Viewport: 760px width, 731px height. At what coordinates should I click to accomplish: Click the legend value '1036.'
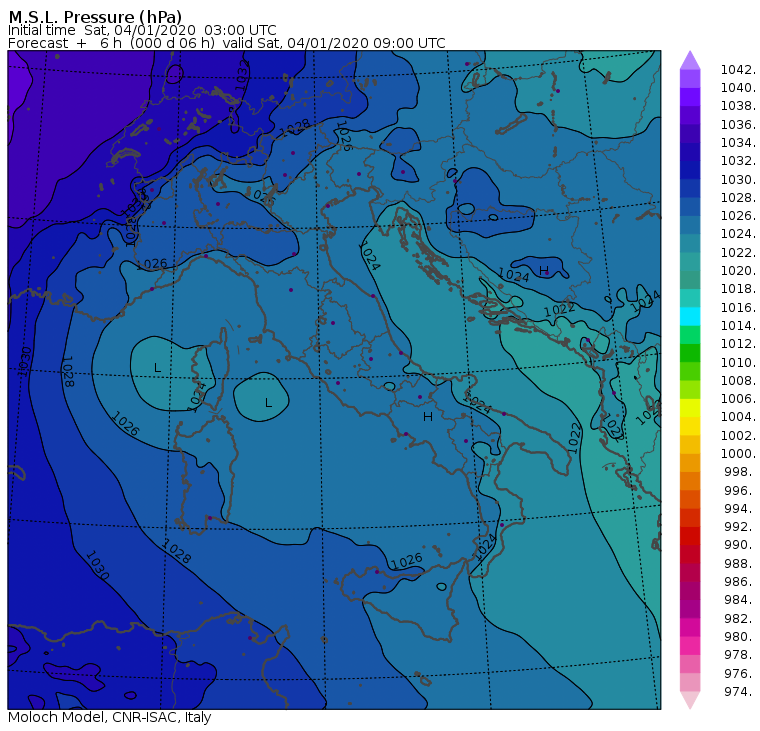[x=738, y=125]
